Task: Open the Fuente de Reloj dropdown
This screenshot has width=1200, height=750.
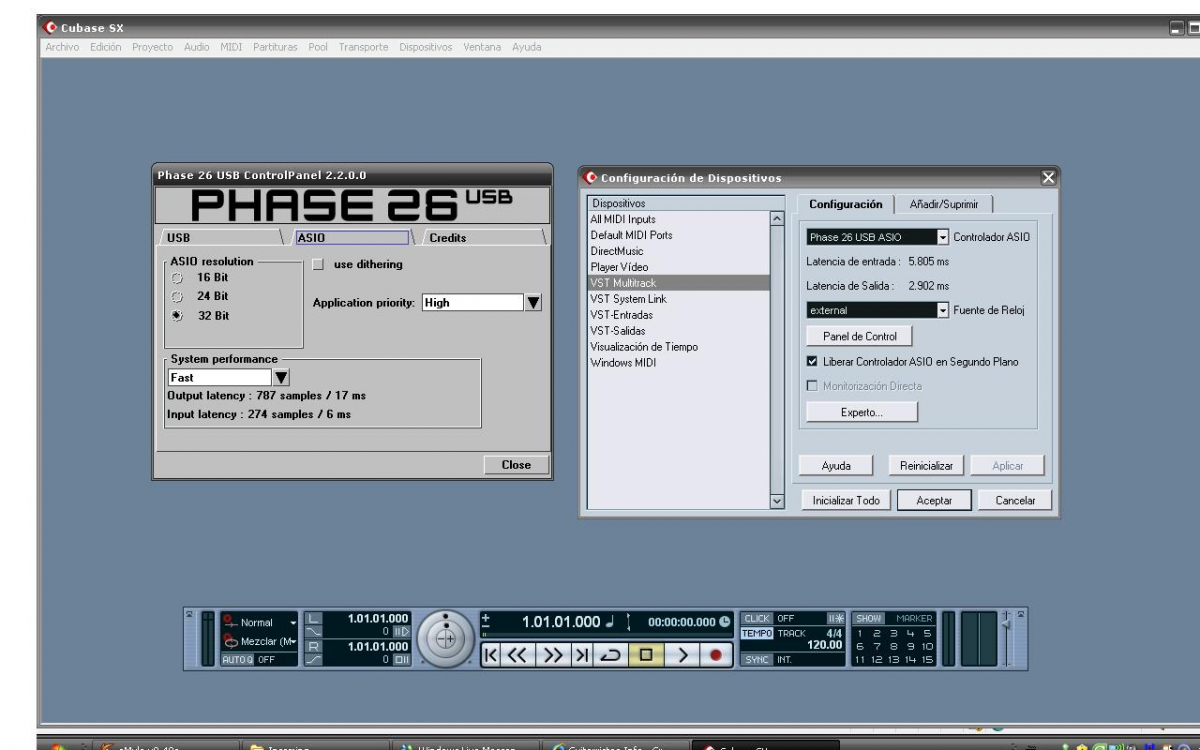Action: [x=943, y=310]
